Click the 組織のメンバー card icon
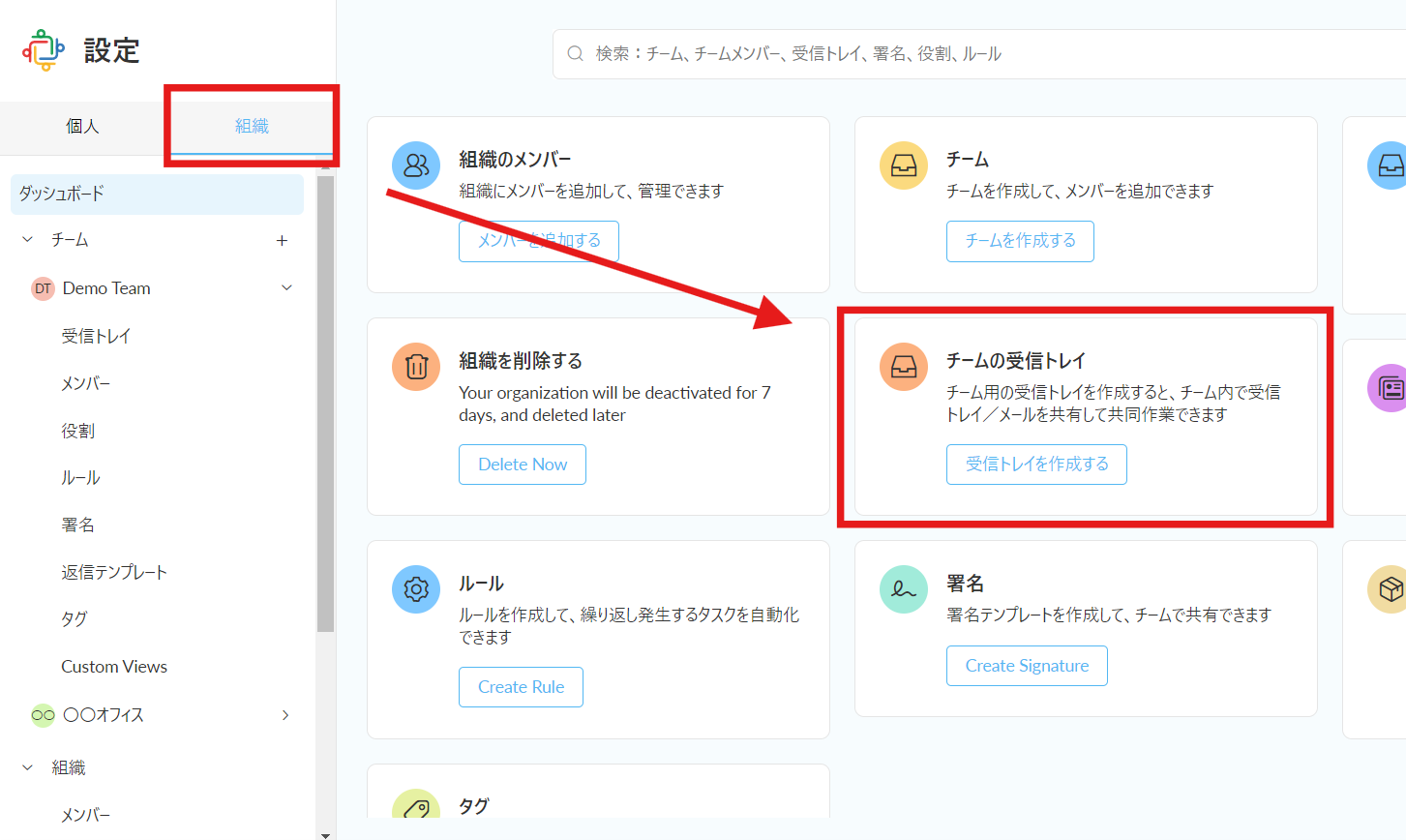Screen dimensions: 1406x840 coord(416,165)
